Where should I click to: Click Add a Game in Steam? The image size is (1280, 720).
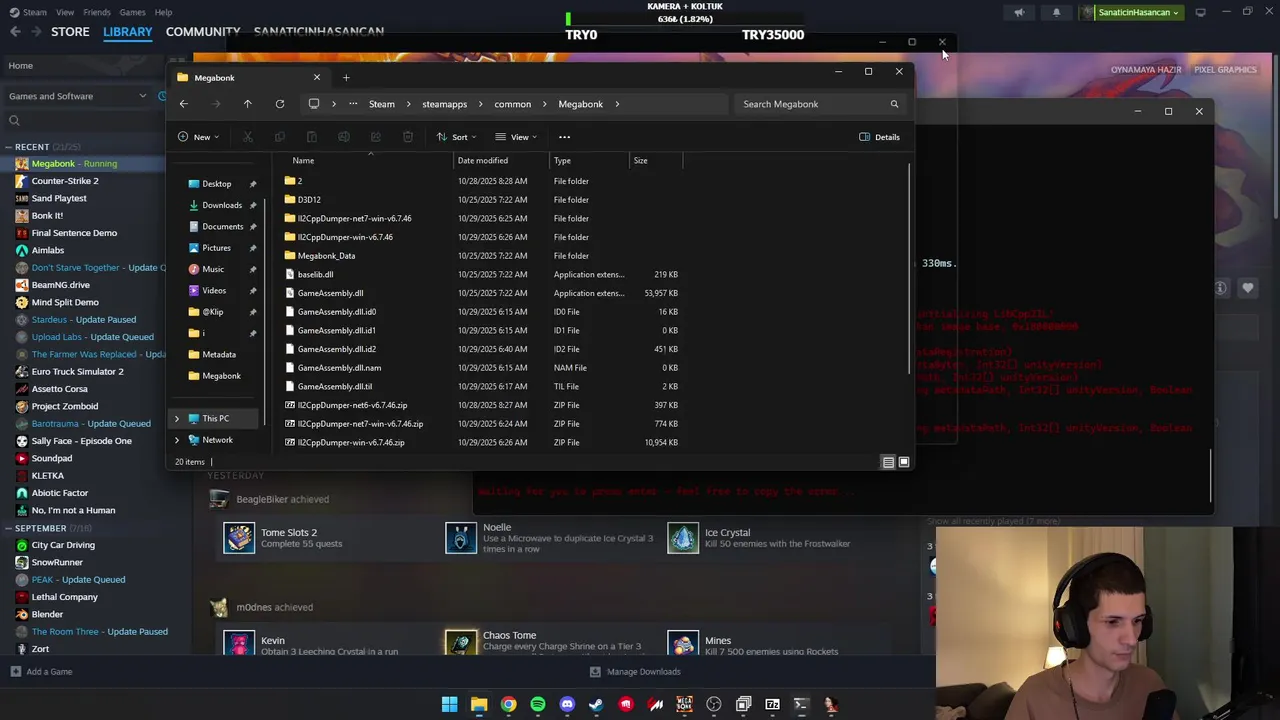[41, 672]
